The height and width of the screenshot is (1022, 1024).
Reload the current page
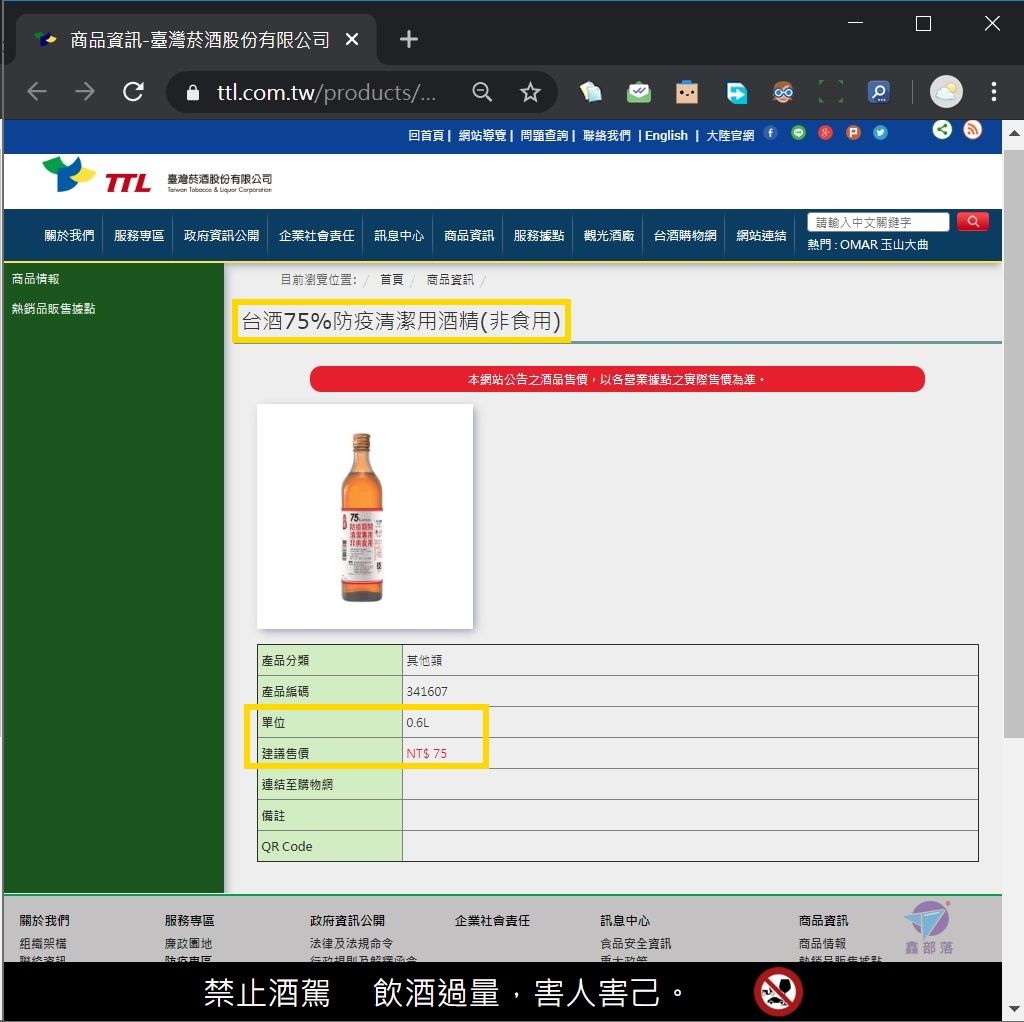click(133, 91)
